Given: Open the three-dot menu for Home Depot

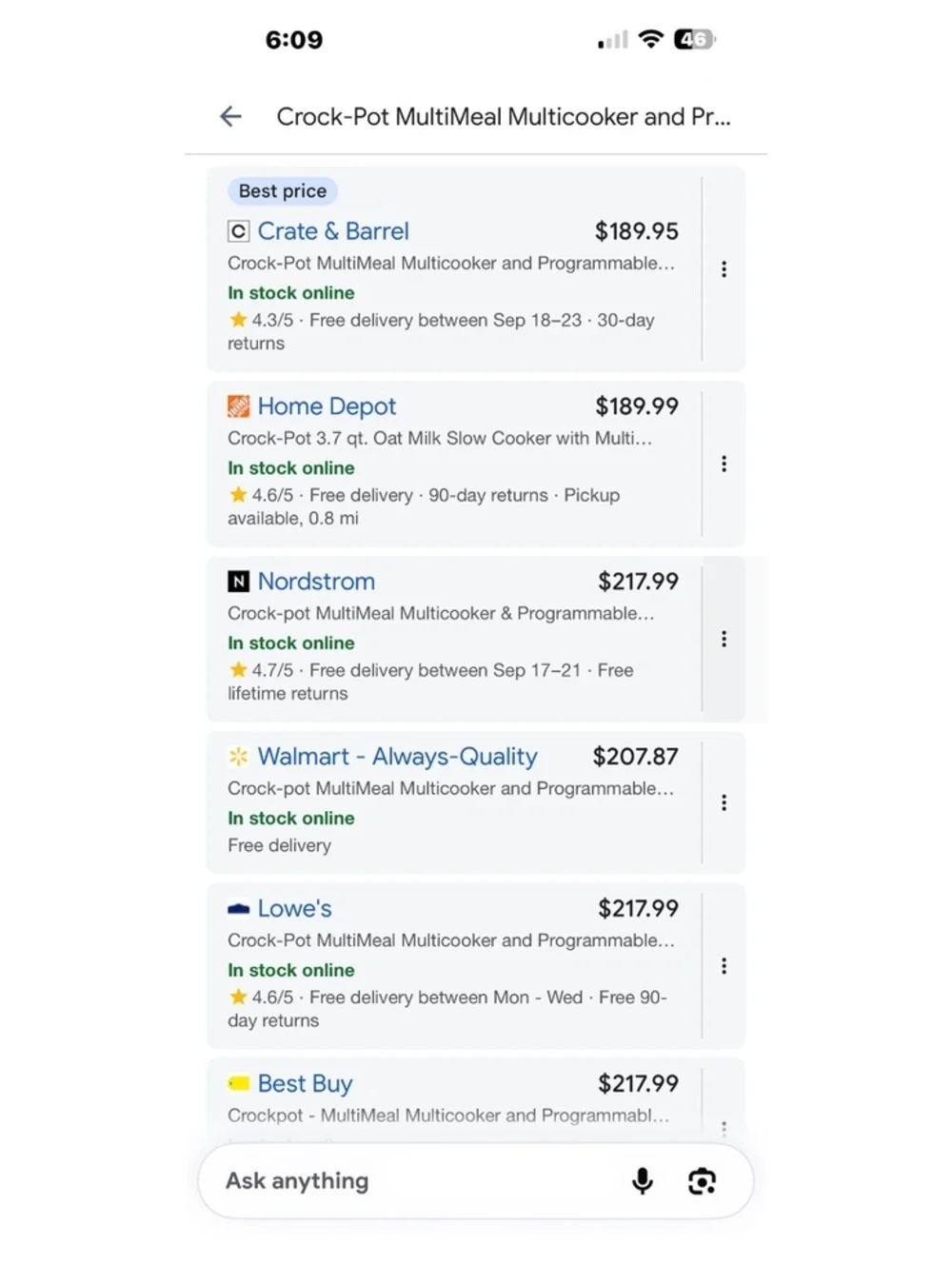Looking at the screenshot, I should coord(724,464).
